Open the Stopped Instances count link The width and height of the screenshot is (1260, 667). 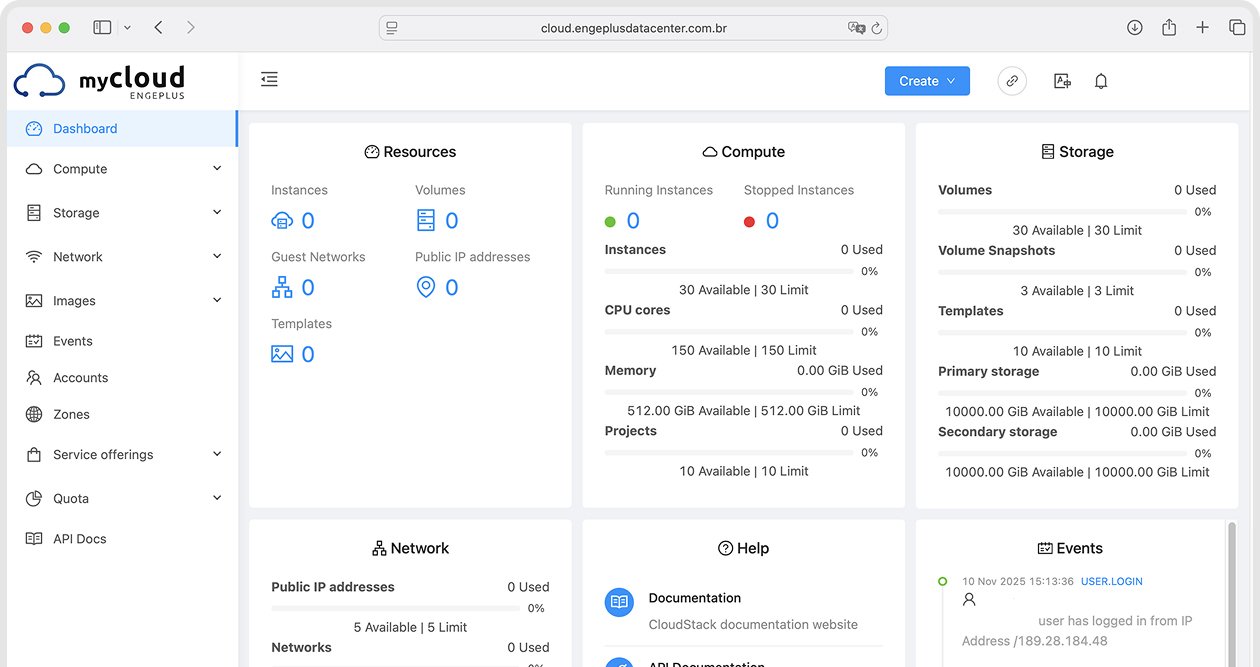tap(772, 221)
